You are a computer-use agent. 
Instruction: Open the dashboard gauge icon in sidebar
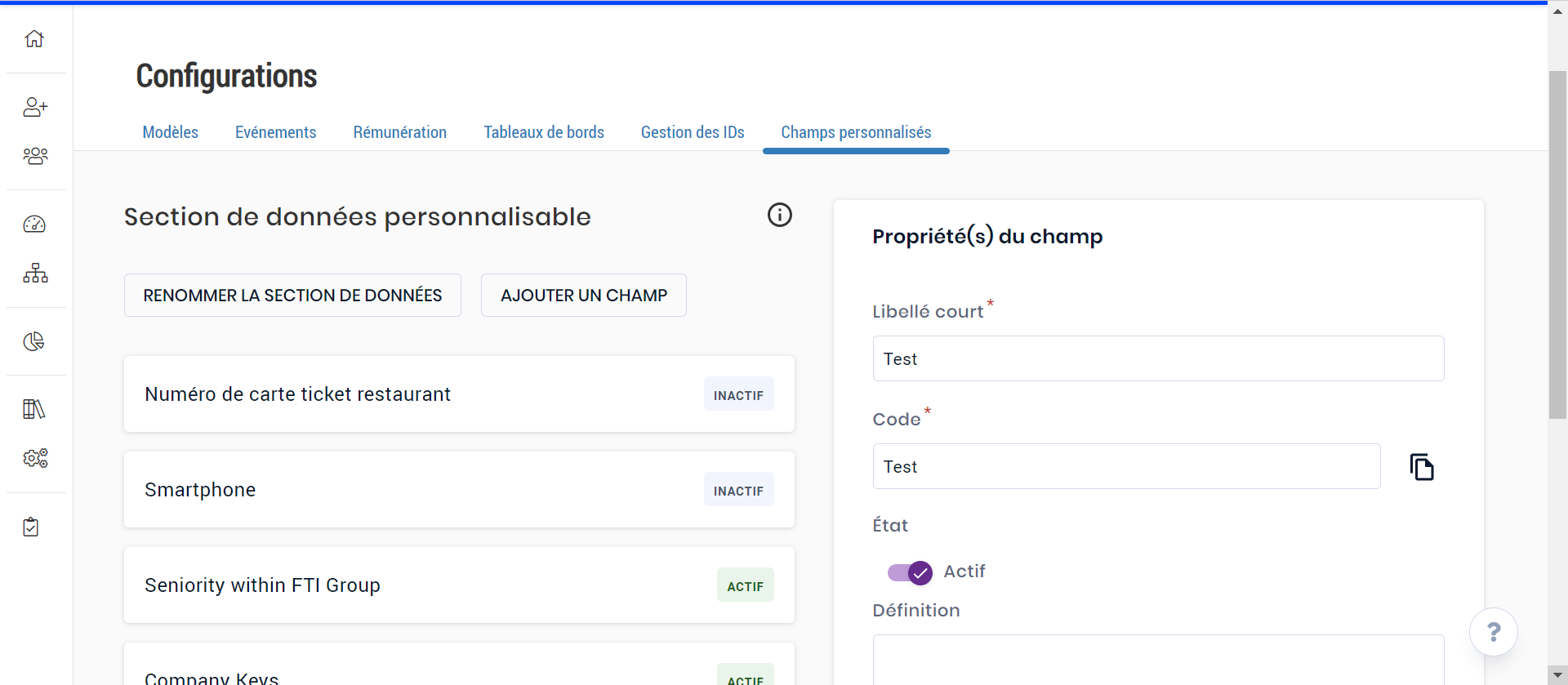point(34,225)
